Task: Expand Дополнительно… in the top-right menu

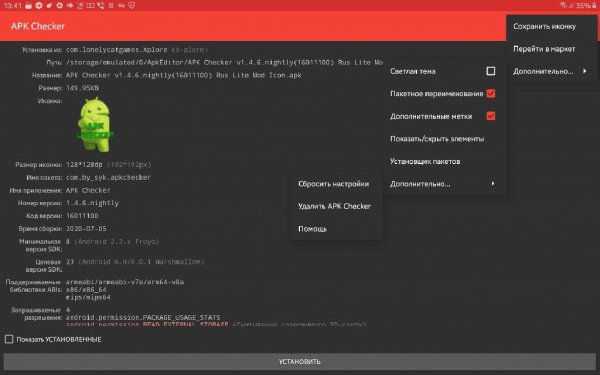Action: (x=551, y=71)
